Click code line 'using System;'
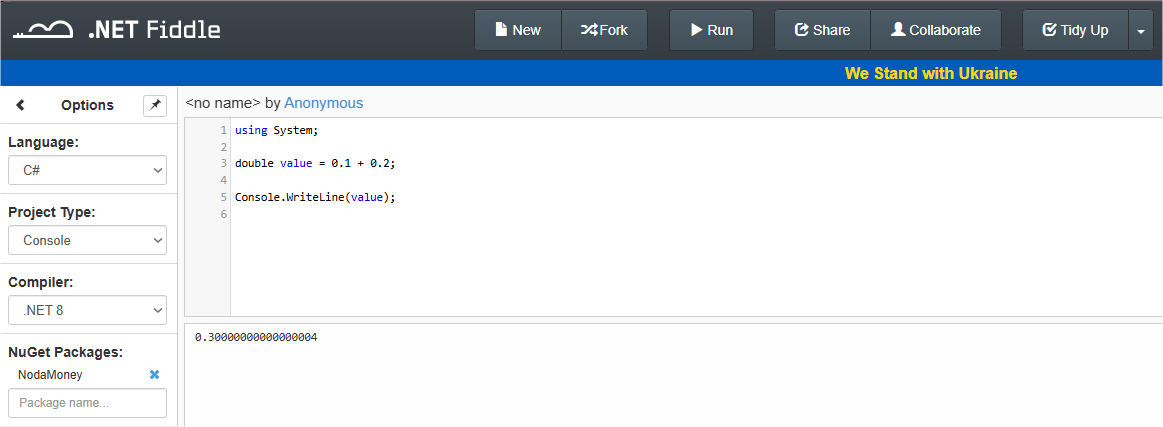 (x=276, y=130)
